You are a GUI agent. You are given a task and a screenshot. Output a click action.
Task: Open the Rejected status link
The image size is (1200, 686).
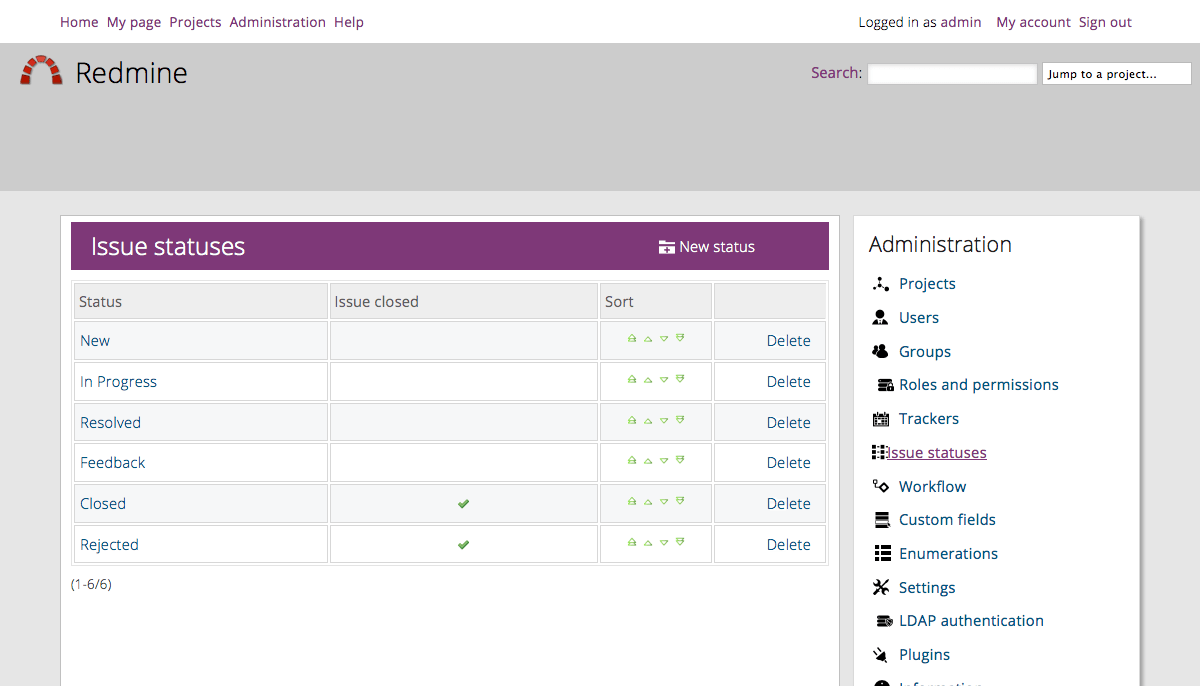pos(109,545)
